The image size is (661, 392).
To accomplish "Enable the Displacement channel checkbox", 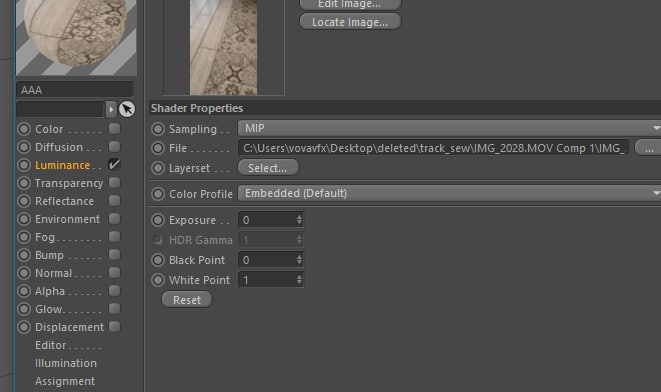I will (114, 326).
